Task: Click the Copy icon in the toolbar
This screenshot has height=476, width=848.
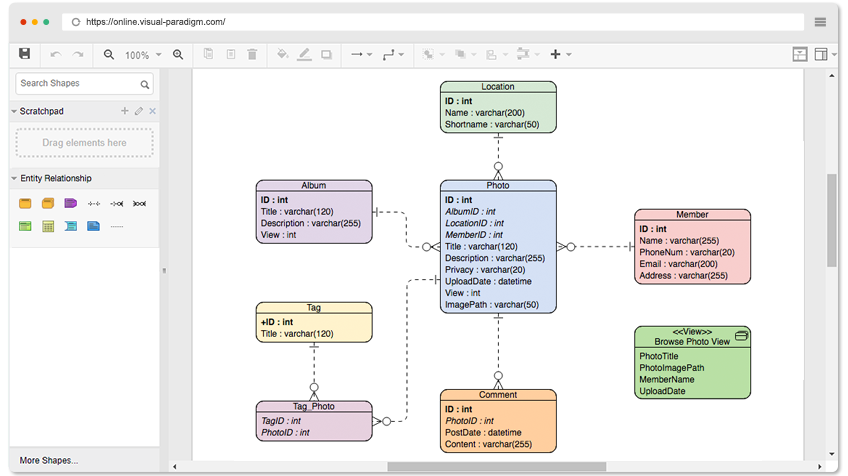Action: tap(208, 54)
